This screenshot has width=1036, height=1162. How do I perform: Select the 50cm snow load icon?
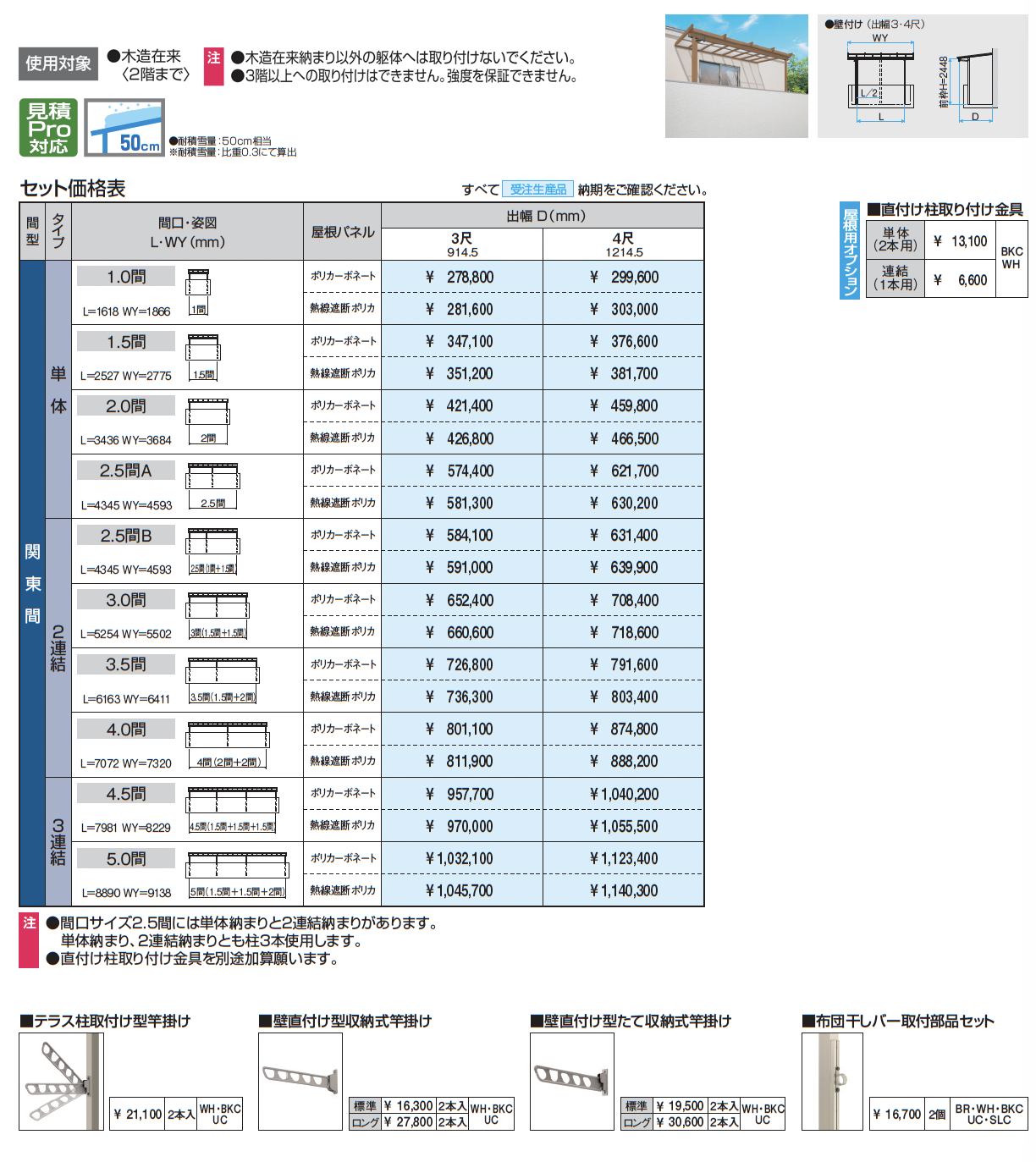(x=124, y=128)
